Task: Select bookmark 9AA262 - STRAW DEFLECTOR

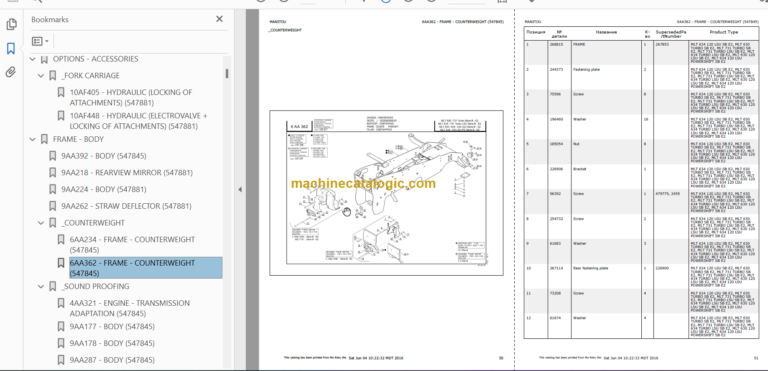Action: pyautogui.click(x=126, y=206)
